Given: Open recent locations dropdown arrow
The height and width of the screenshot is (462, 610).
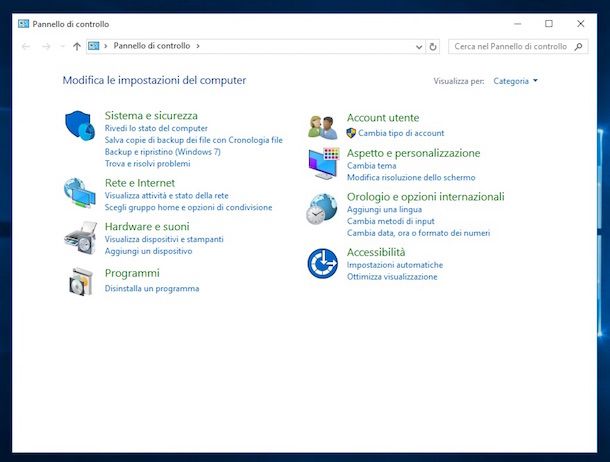Looking at the screenshot, I should pyautogui.click(x=62, y=47).
